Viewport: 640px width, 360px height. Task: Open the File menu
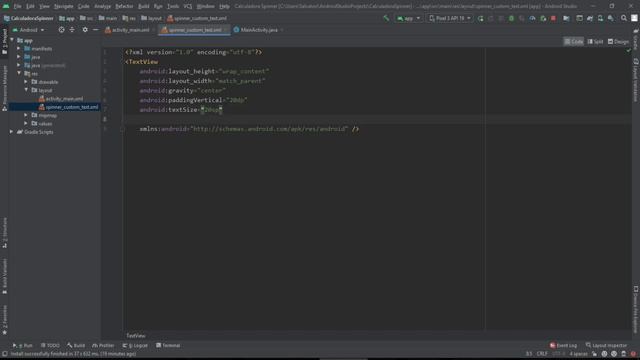tap(18, 6)
